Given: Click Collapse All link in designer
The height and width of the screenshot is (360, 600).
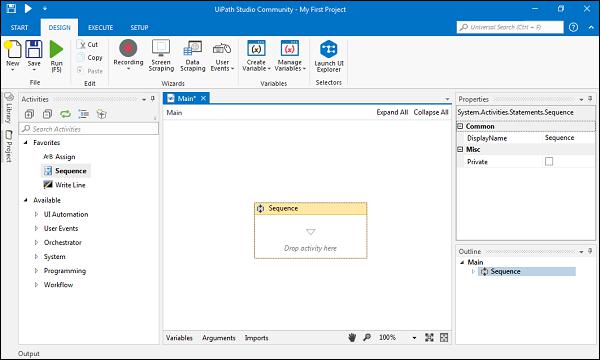Looking at the screenshot, I should [x=431, y=112].
